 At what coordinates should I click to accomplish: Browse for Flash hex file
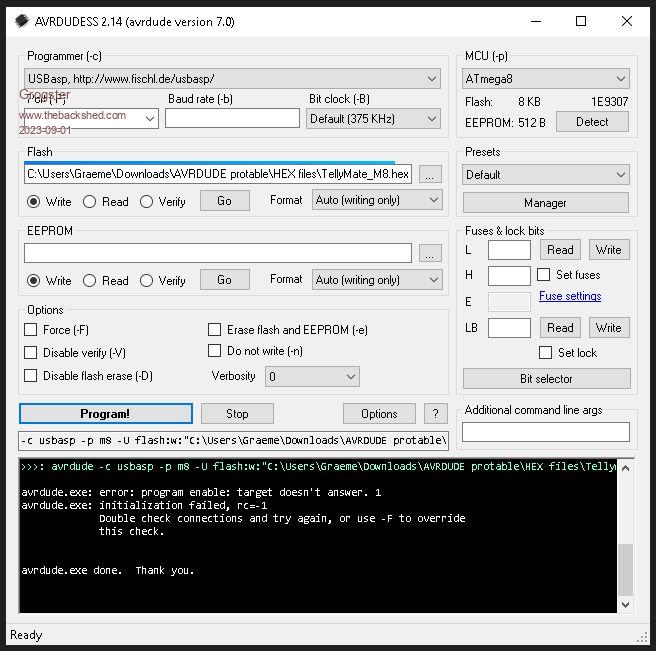click(x=430, y=174)
